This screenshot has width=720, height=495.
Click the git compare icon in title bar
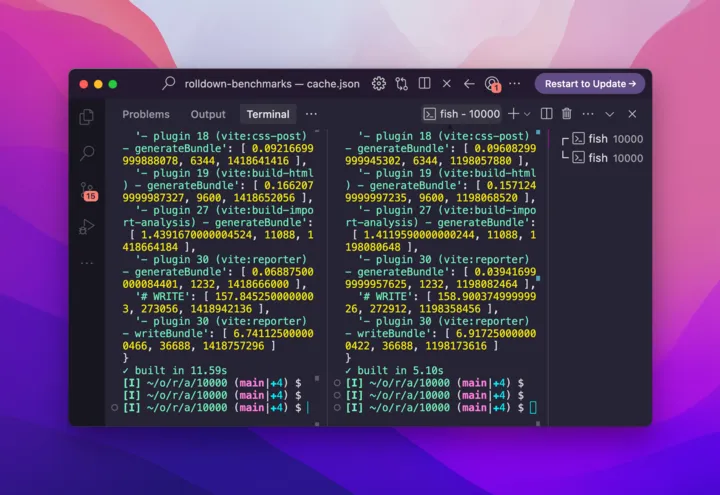click(402, 84)
